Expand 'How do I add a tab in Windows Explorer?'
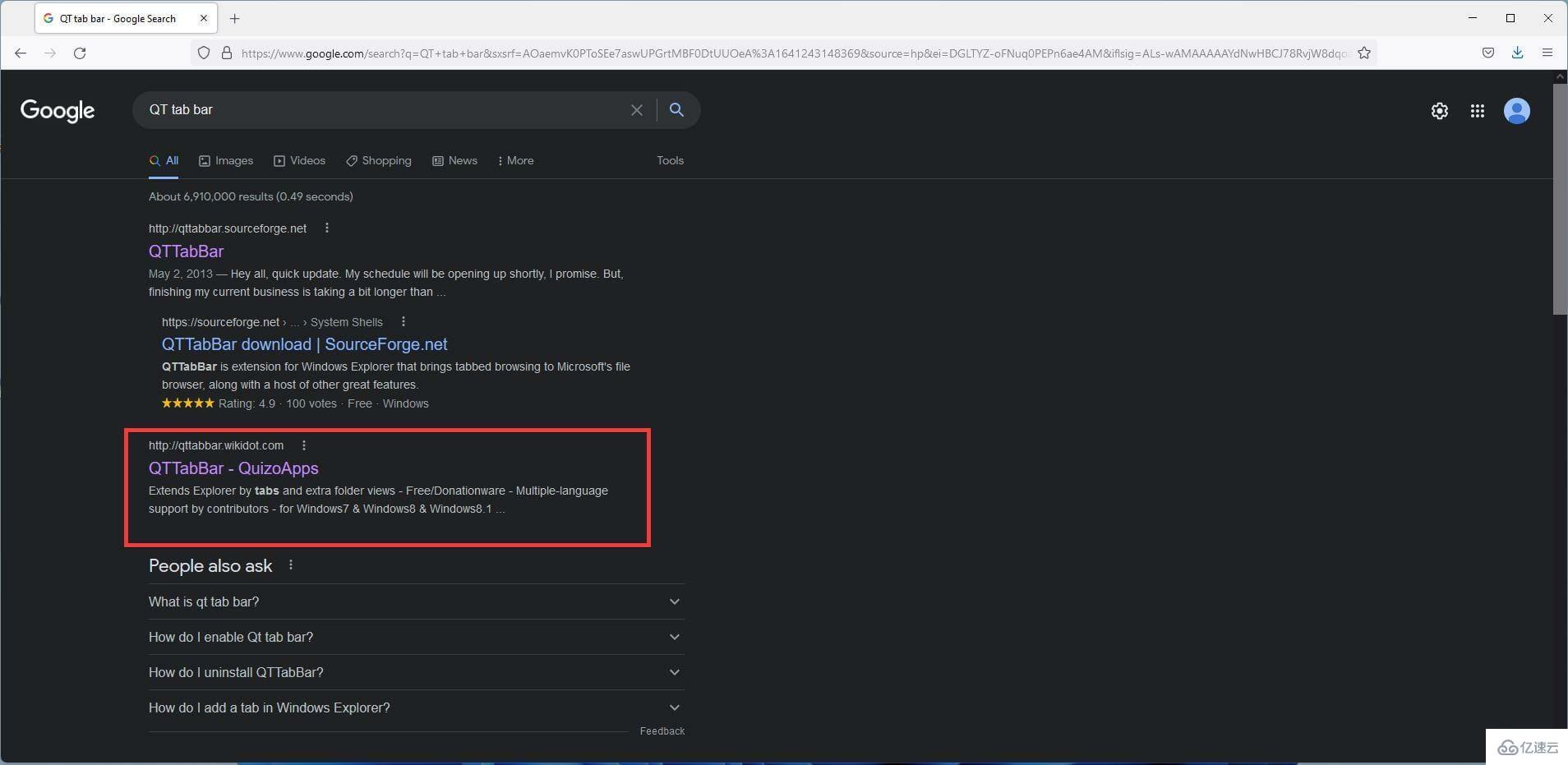This screenshot has height=765, width=1568. click(x=417, y=707)
